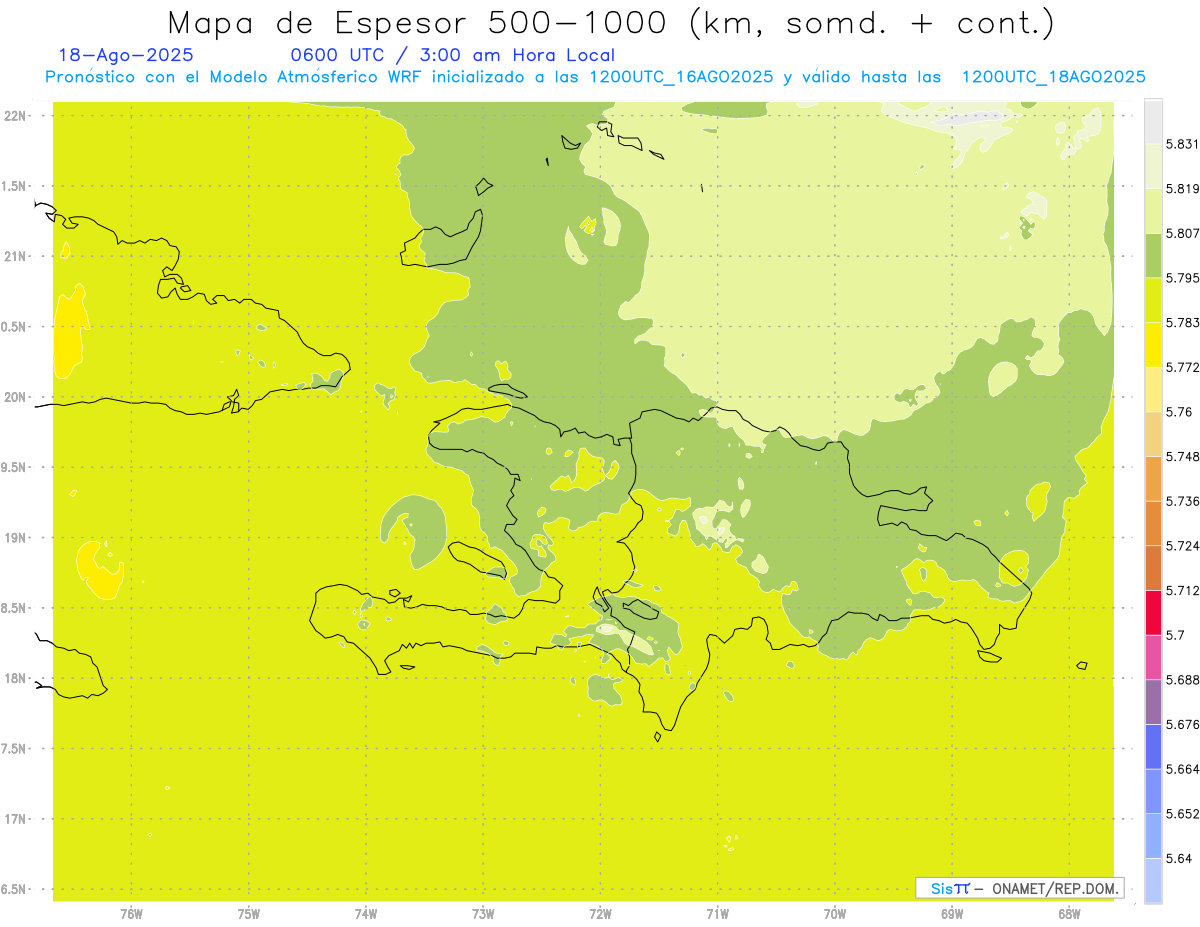Click the WRF model forecast description line
The image size is (1200, 927).
(x=595, y=77)
